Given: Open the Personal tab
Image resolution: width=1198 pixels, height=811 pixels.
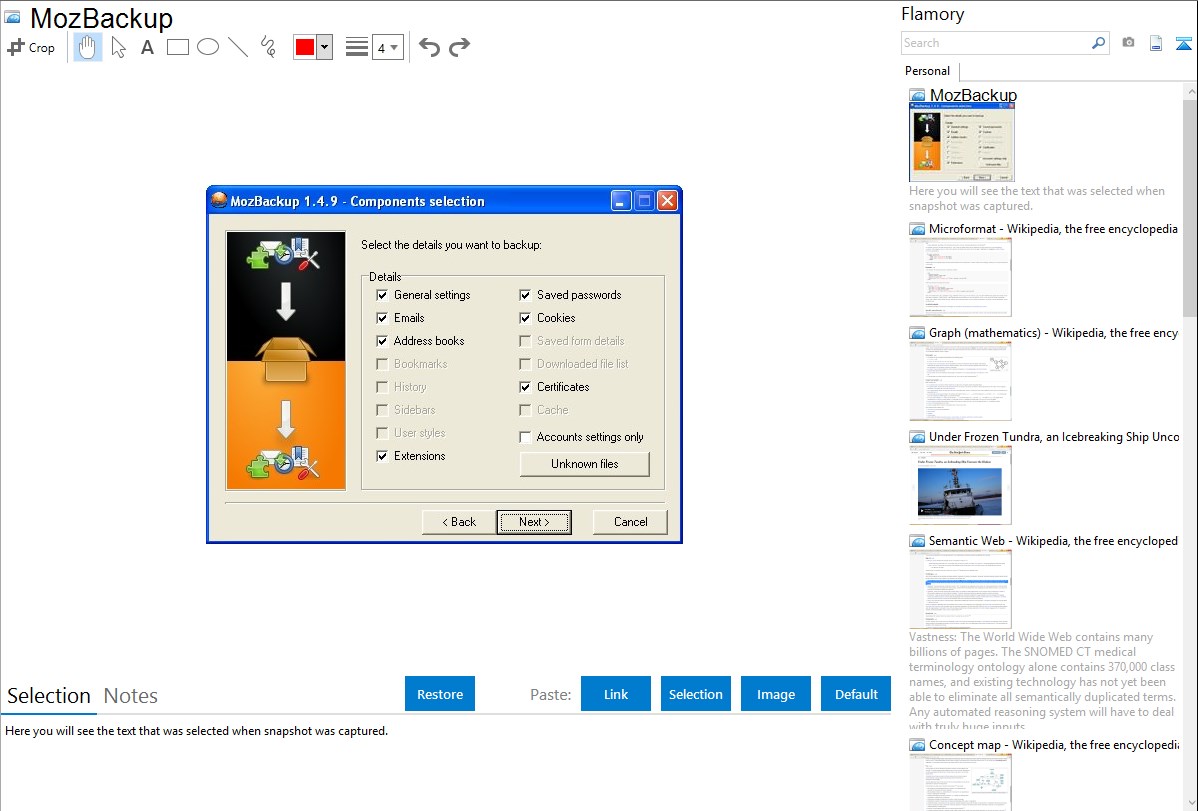Looking at the screenshot, I should tap(928, 70).
